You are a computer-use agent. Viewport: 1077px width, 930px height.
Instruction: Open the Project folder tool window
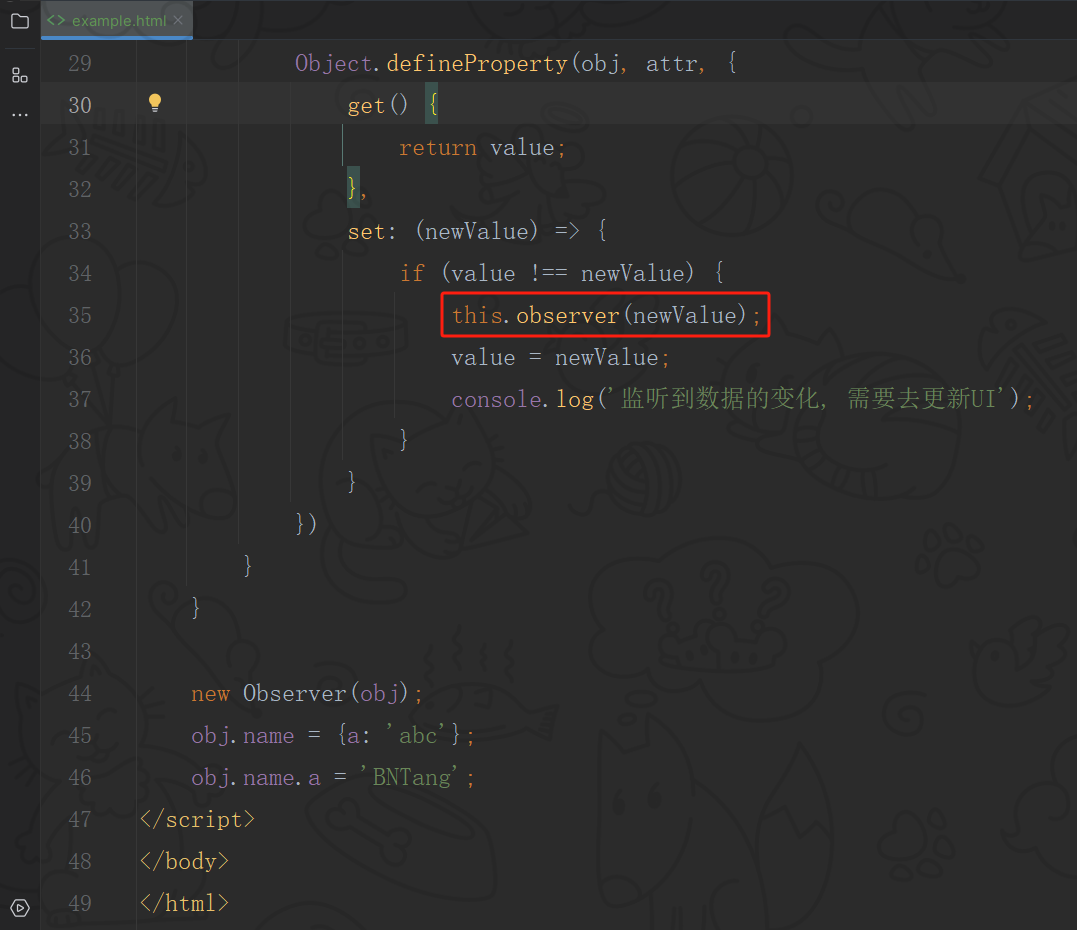coord(20,21)
